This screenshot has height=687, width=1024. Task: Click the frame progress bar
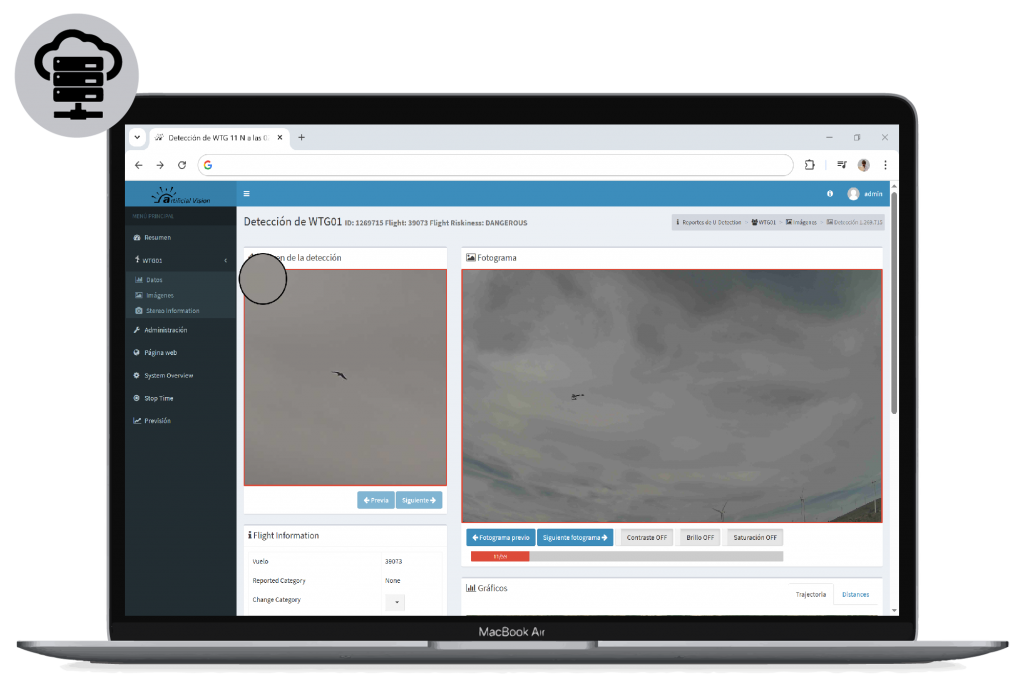(x=627, y=556)
